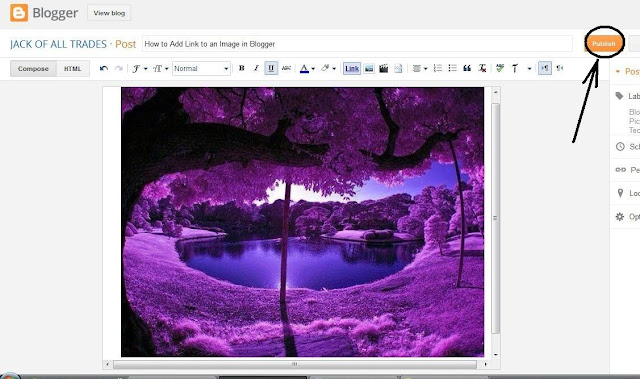Click the editor vertical scrollbar thumb
Image resolution: width=640 pixels, height=379 pixels.
click(x=495, y=218)
